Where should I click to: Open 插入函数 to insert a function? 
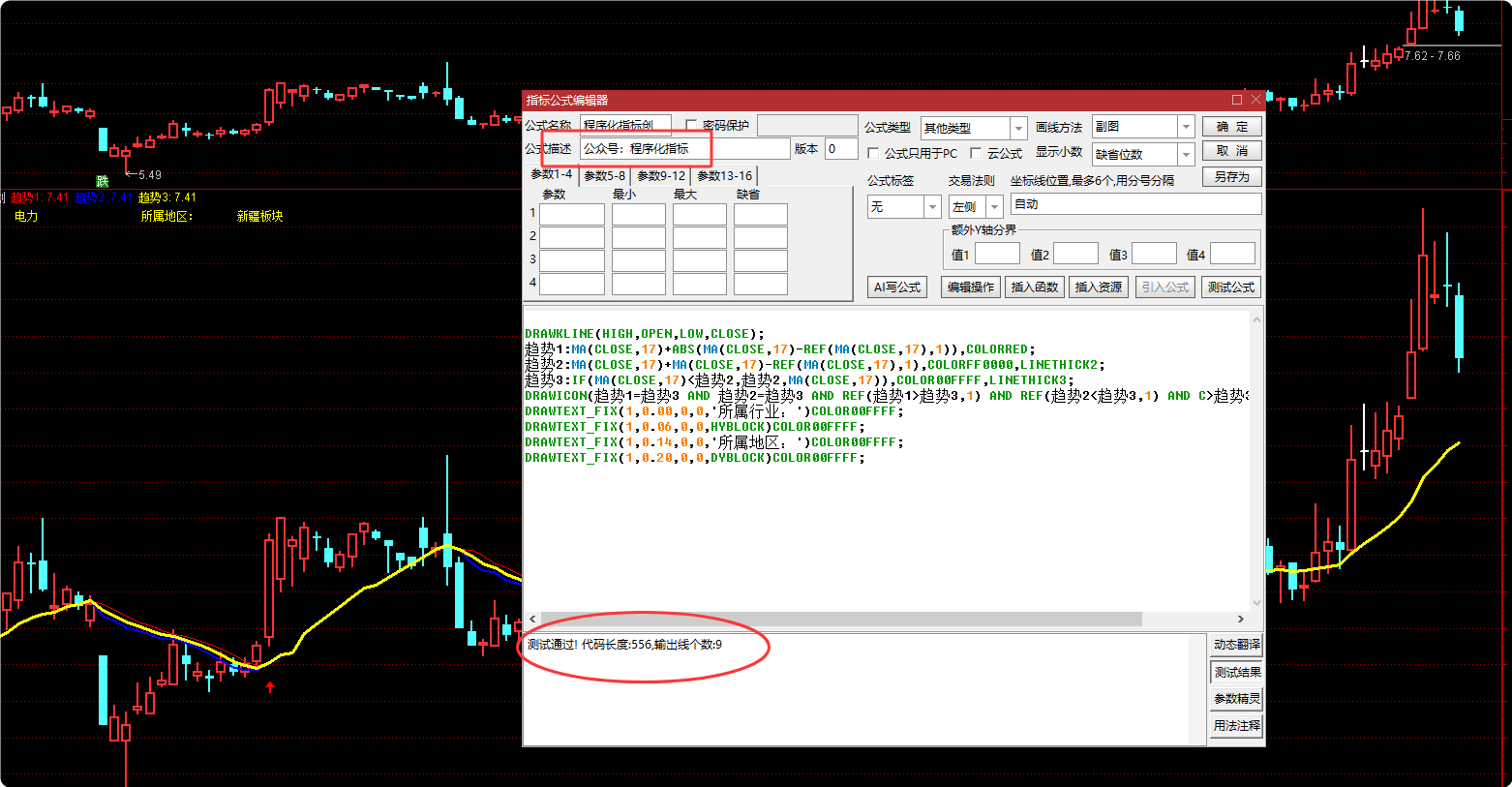click(1034, 288)
